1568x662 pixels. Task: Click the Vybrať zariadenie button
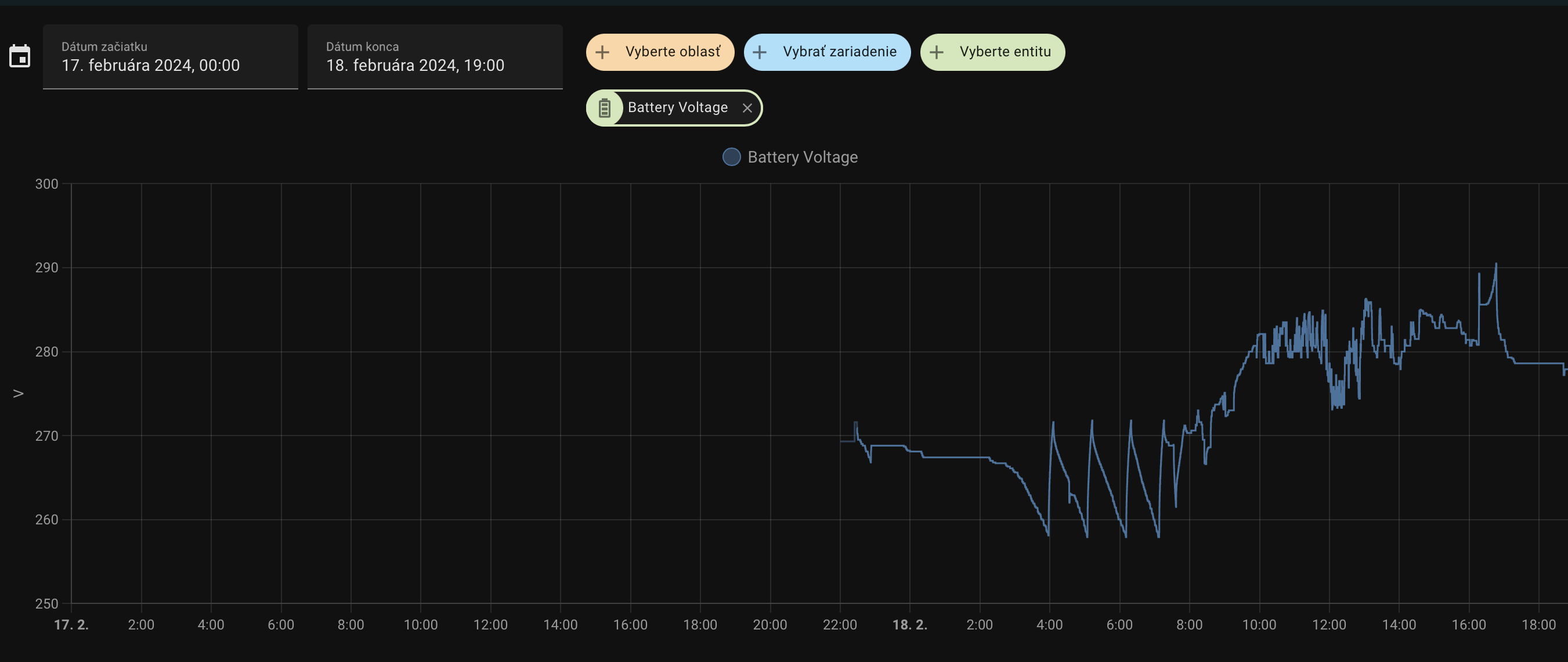(827, 52)
